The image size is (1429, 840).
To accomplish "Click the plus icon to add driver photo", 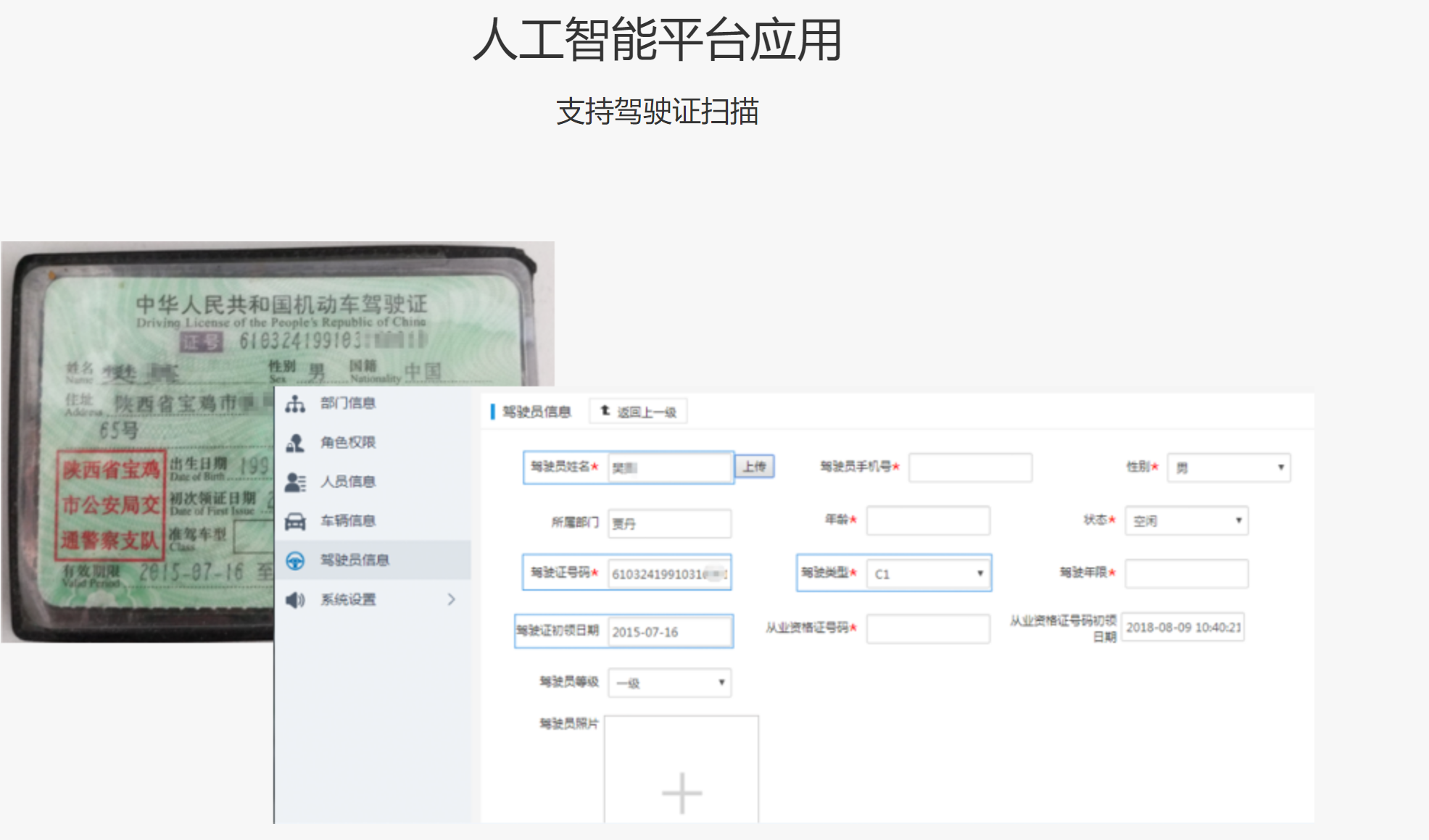I will (x=682, y=792).
